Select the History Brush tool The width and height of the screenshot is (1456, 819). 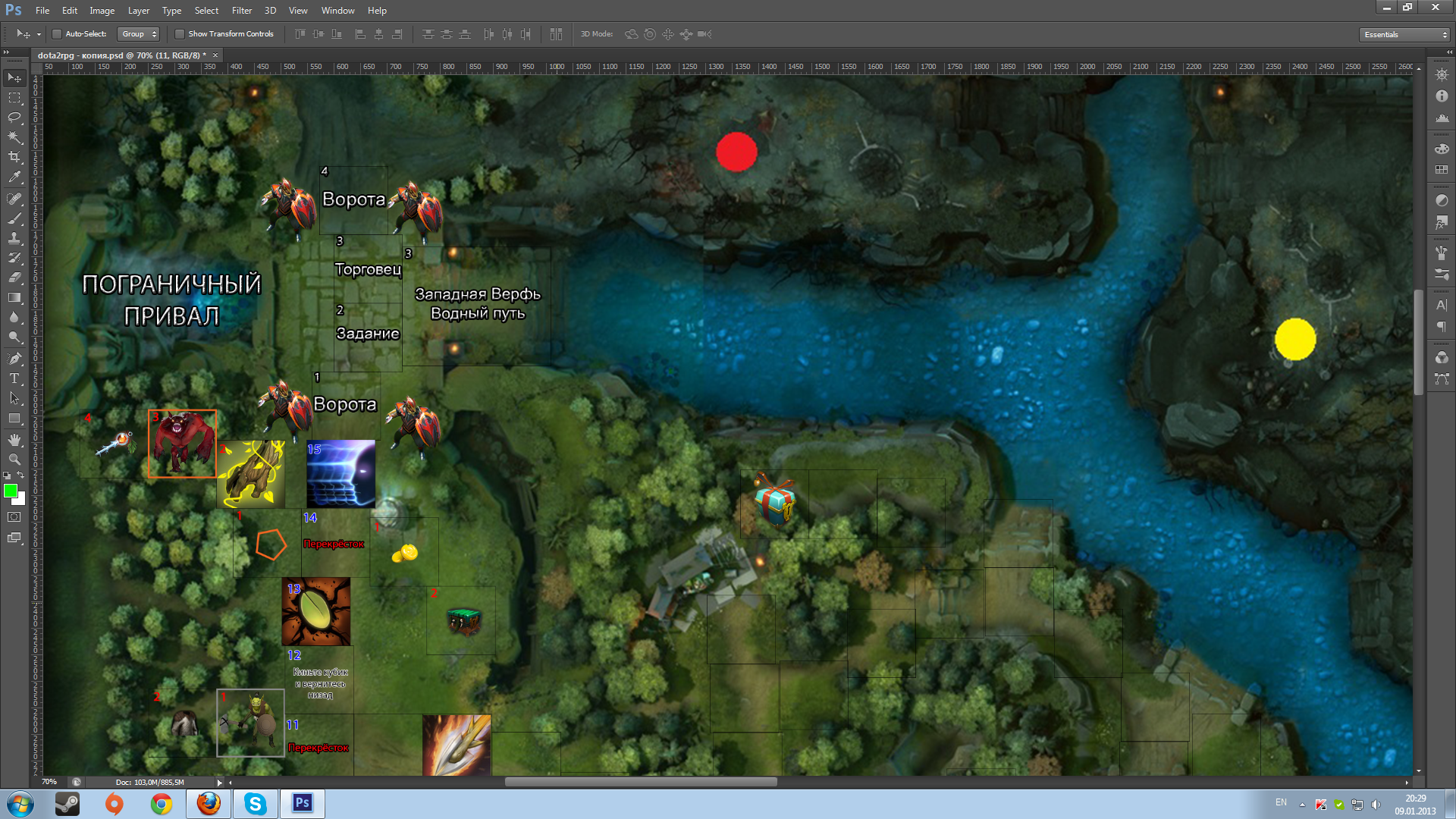(x=14, y=258)
